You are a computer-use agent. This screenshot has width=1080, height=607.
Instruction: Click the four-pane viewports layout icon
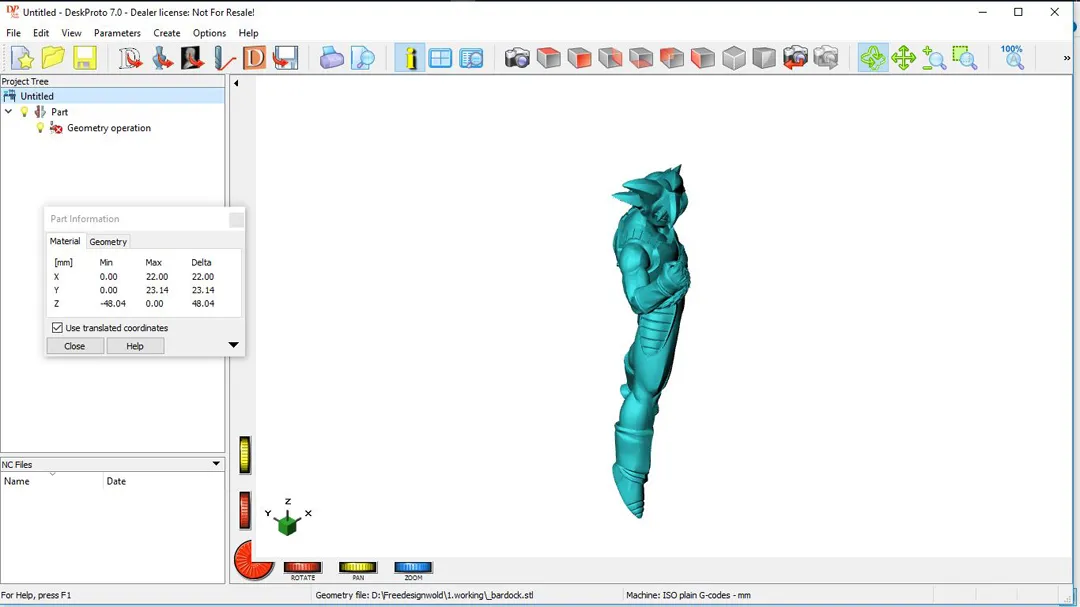tap(440, 58)
